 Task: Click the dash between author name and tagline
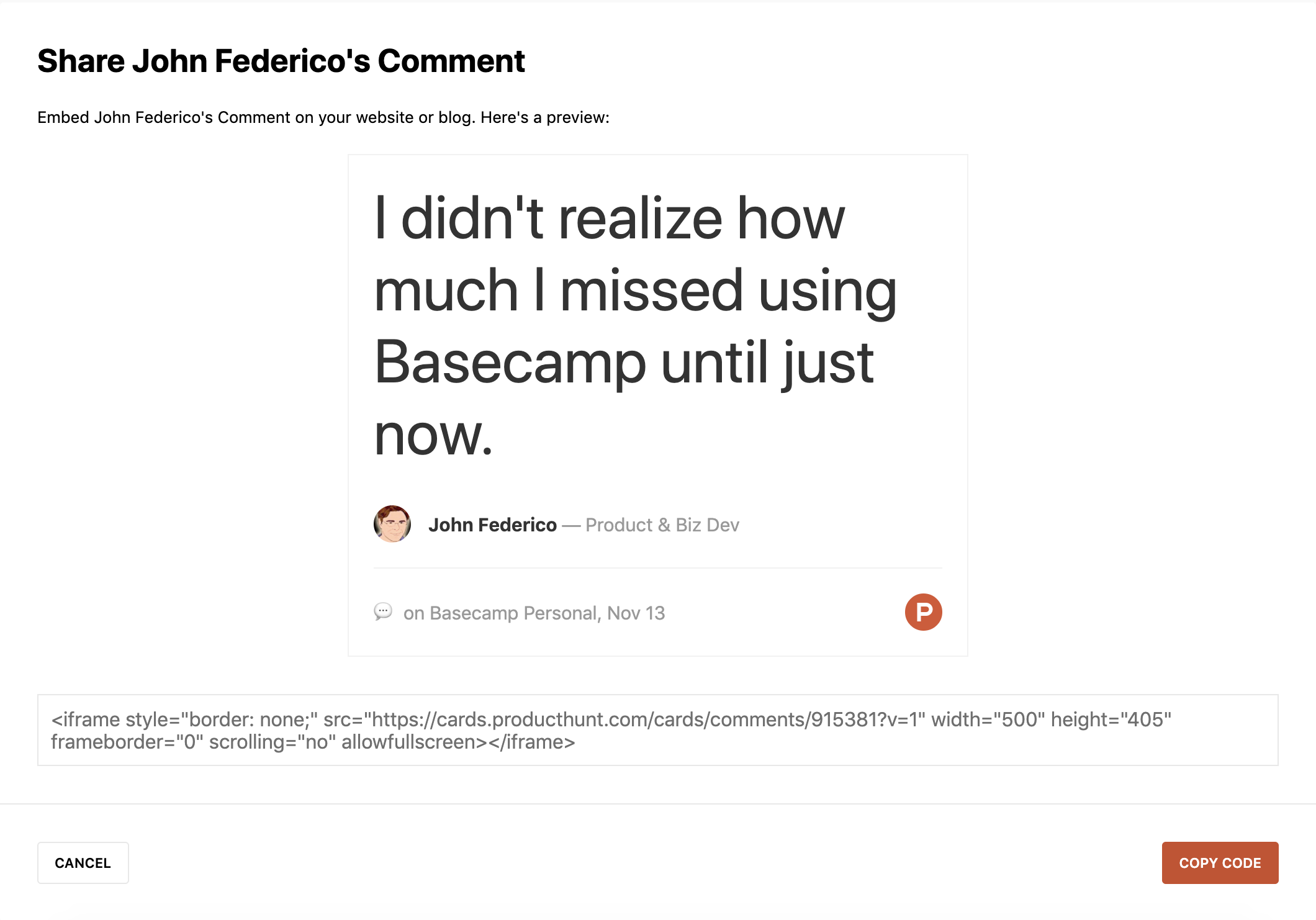571,525
